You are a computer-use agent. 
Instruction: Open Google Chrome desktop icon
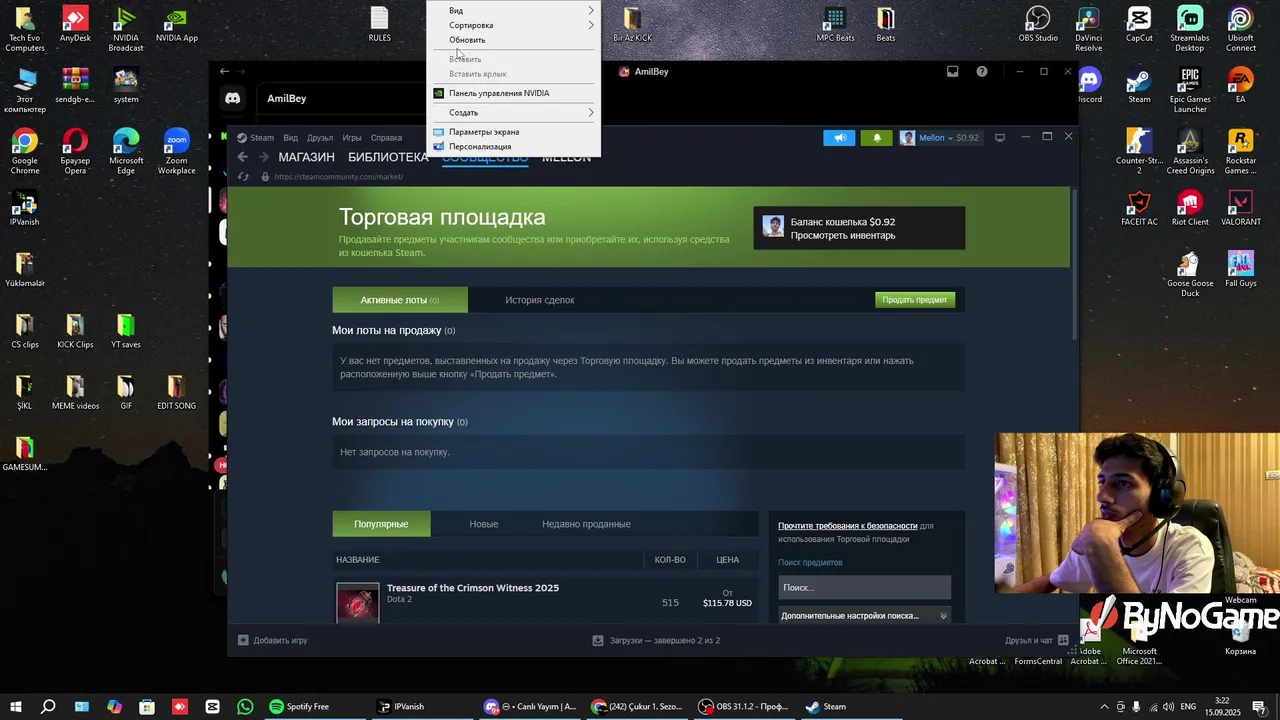pyautogui.click(x=25, y=151)
